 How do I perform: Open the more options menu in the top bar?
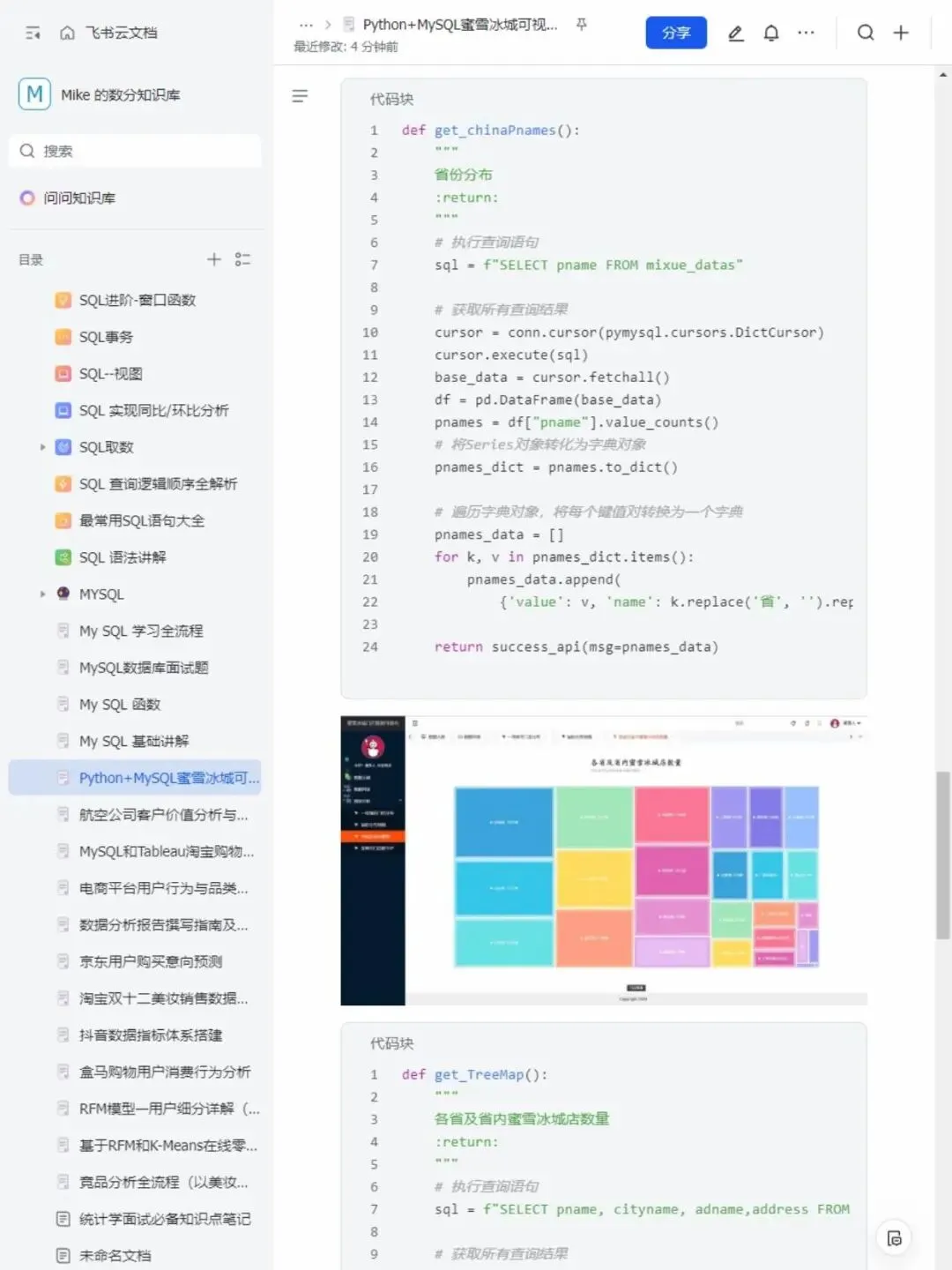806,33
